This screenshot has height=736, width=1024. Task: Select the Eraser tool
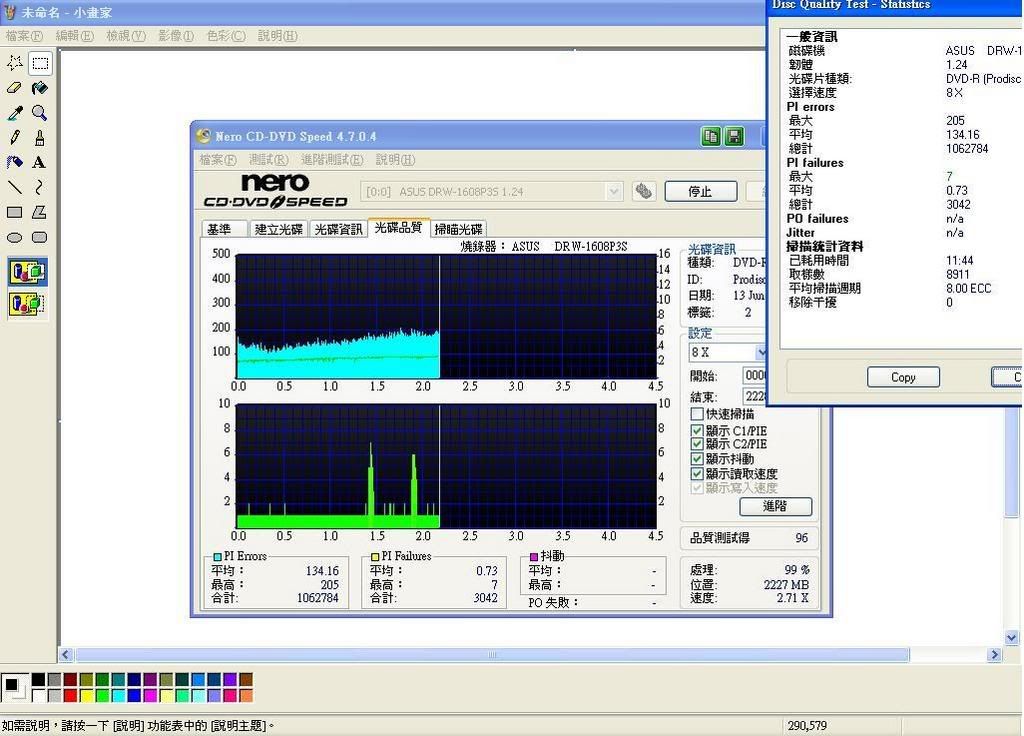coord(15,88)
